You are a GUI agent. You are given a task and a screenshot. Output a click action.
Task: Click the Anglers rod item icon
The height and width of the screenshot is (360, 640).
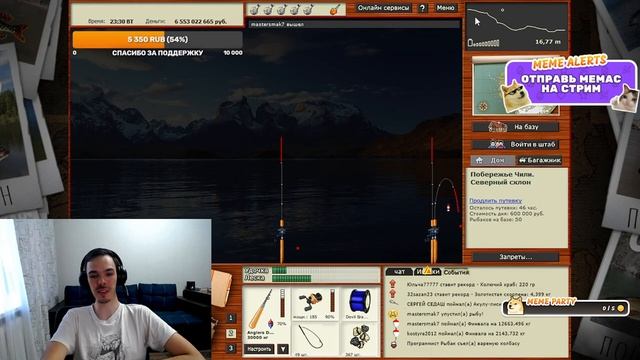260,309
